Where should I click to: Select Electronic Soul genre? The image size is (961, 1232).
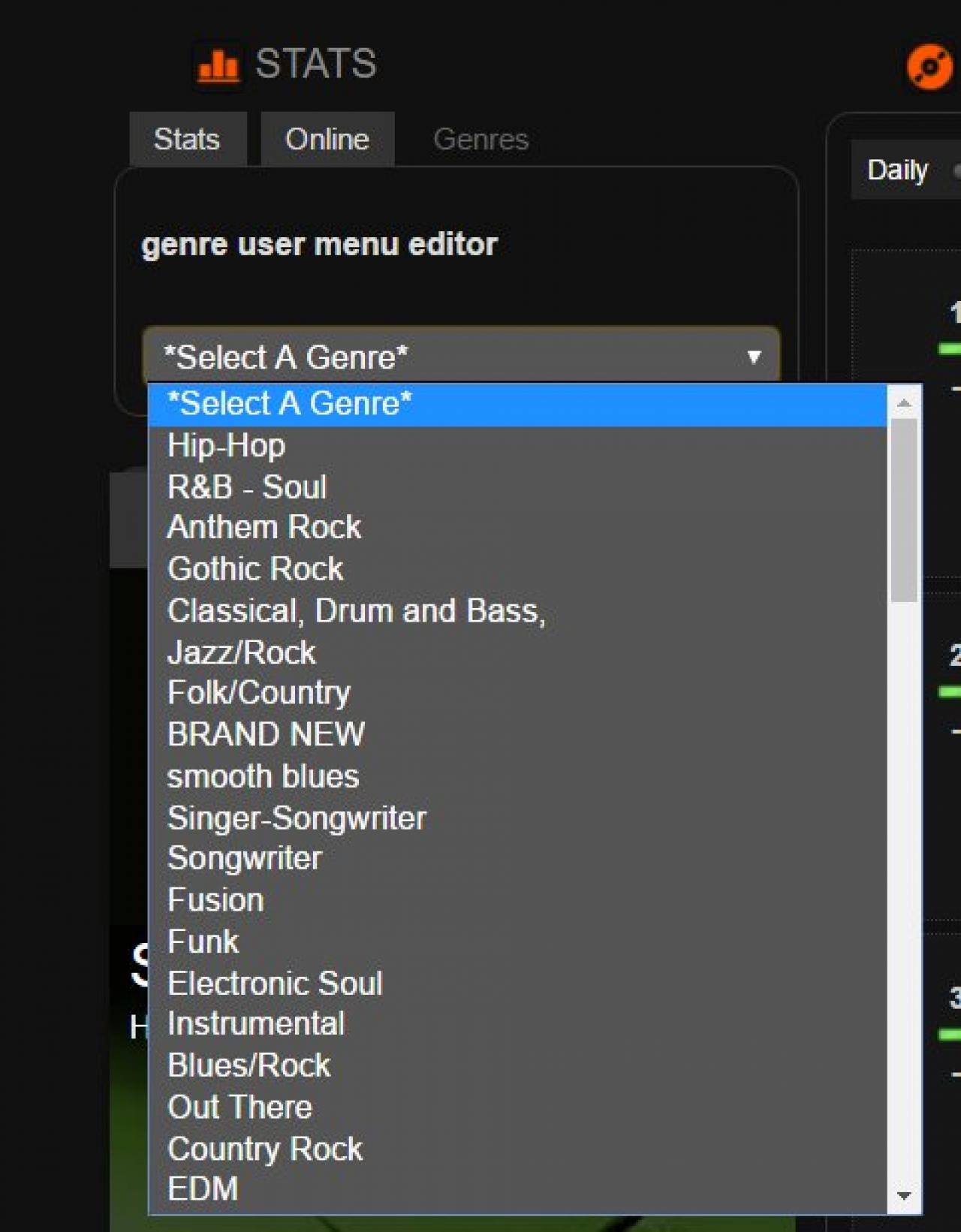pyautogui.click(x=275, y=983)
